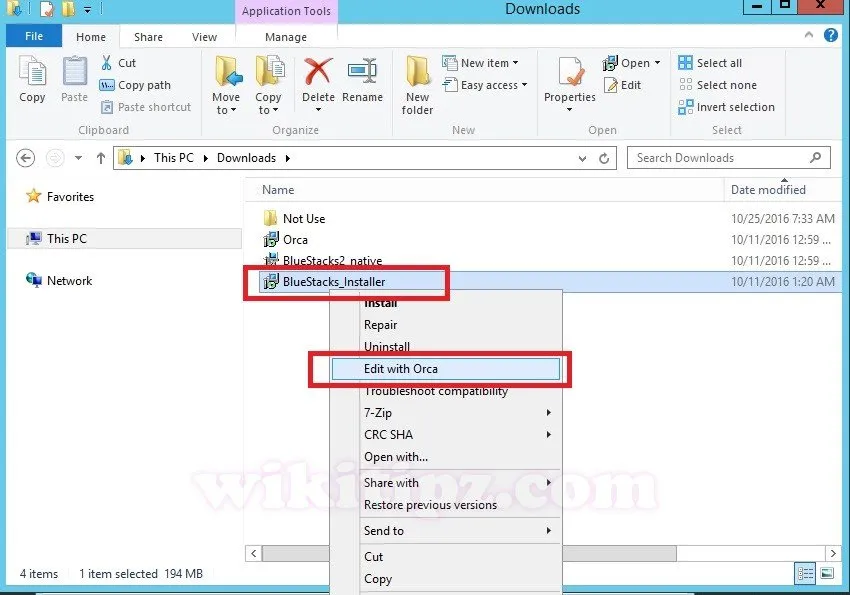Click the Paste clipboard icon
This screenshot has height=595, width=850.
tap(74, 71)
